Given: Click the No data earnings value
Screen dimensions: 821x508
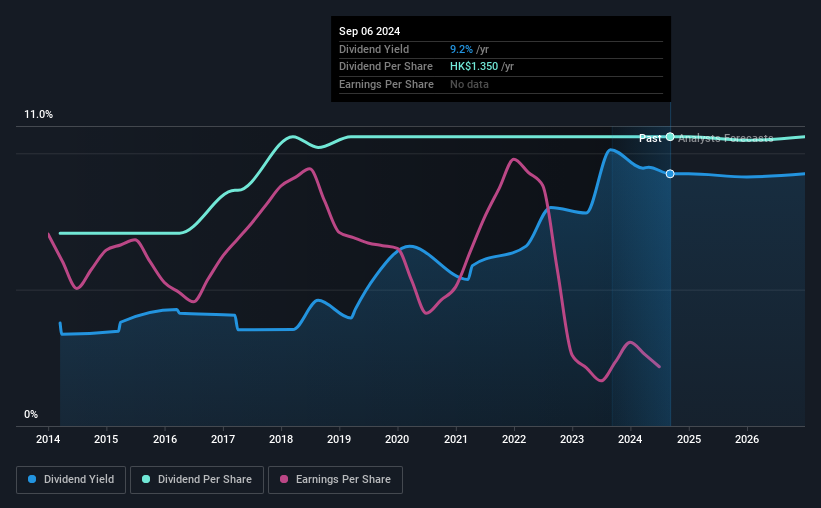Looking at the screenshot, I should click(x=469, y=84).
